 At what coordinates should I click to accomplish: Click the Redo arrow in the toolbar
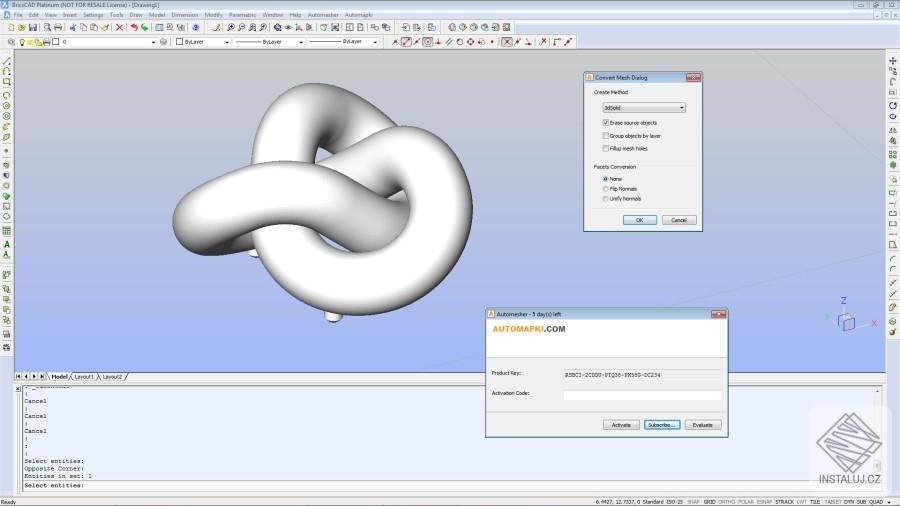(x=145, y=27)
